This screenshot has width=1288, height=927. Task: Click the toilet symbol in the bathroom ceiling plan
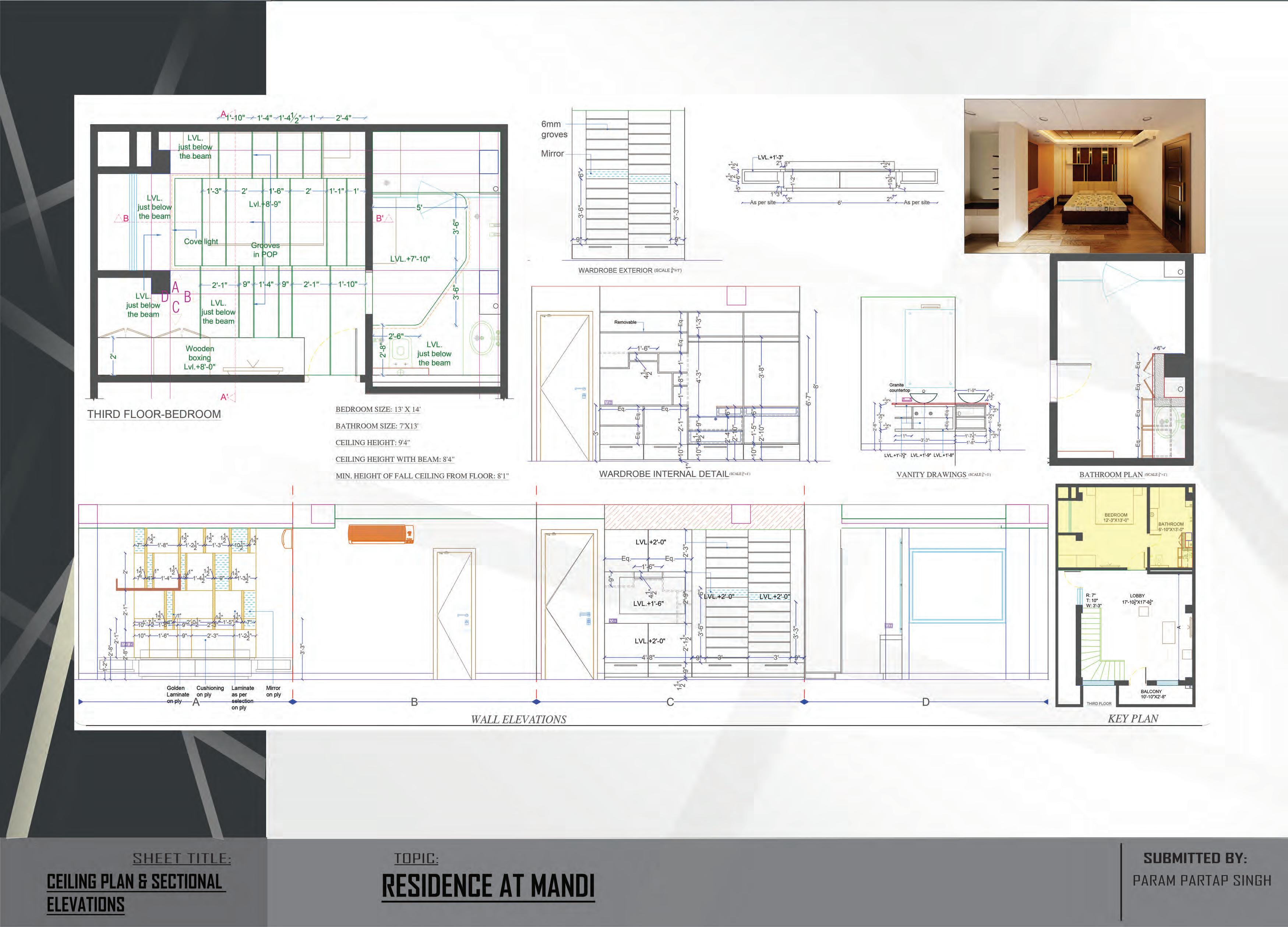401,351
